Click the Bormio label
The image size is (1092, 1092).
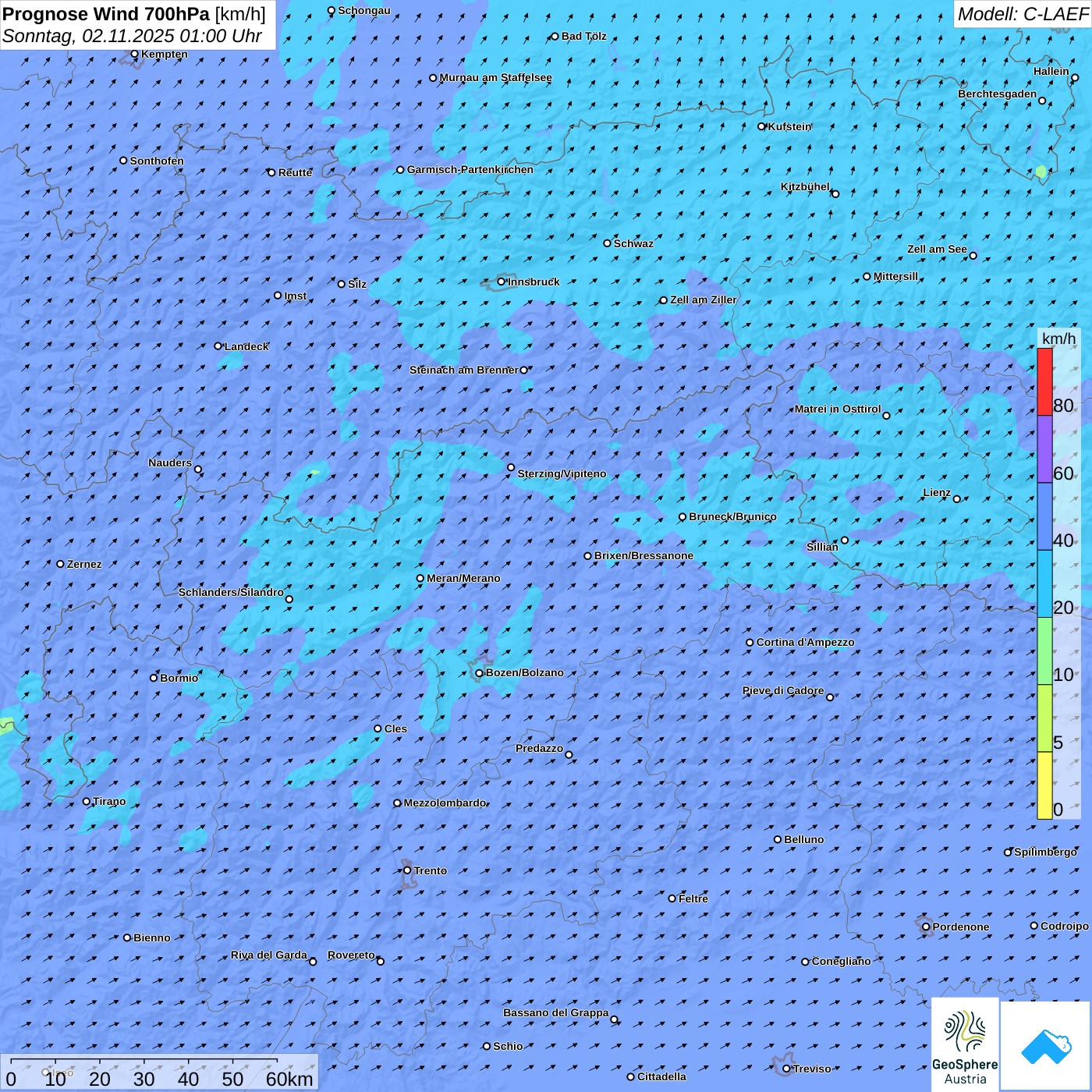(x=179, y=678)
